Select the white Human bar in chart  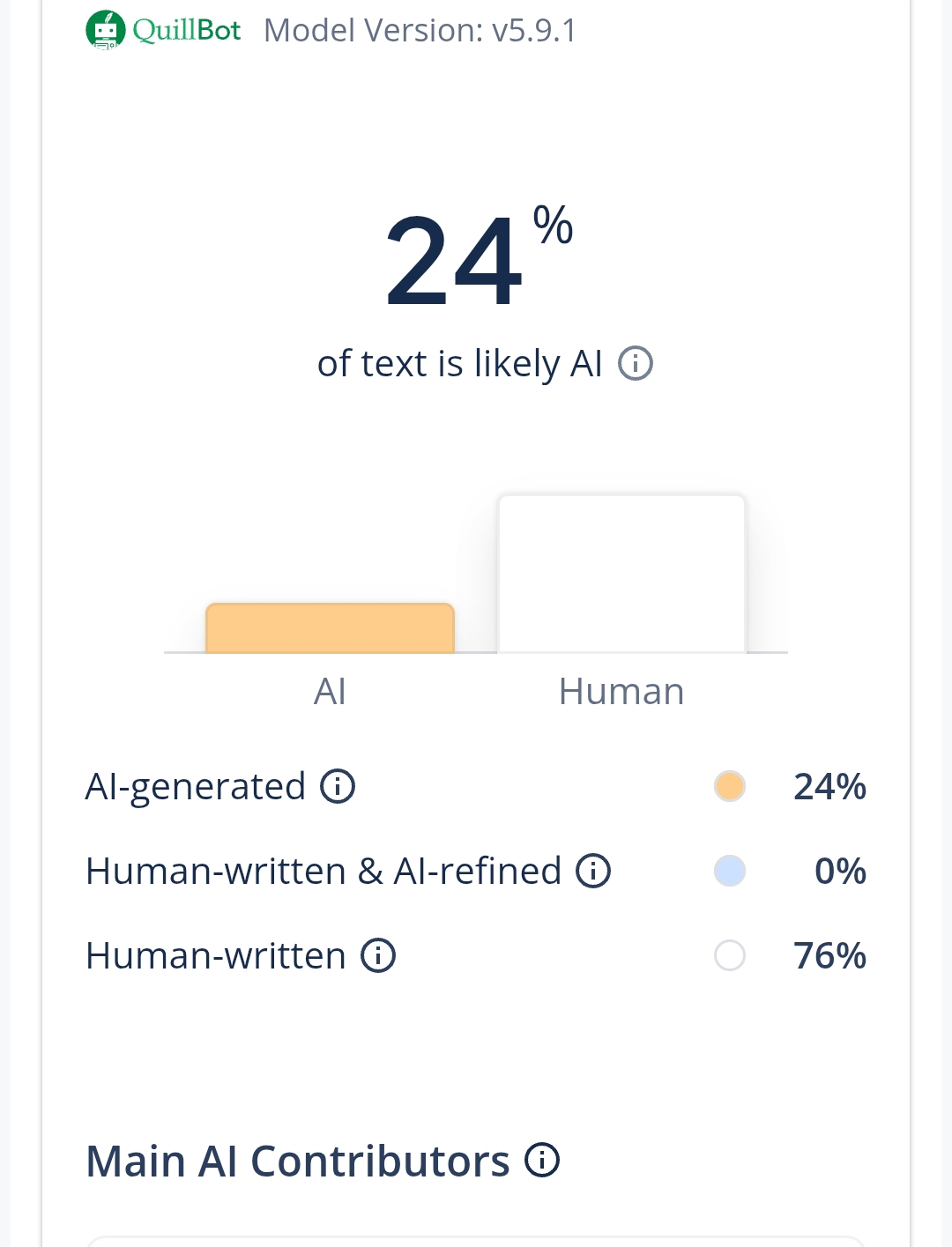coord(621,574)
